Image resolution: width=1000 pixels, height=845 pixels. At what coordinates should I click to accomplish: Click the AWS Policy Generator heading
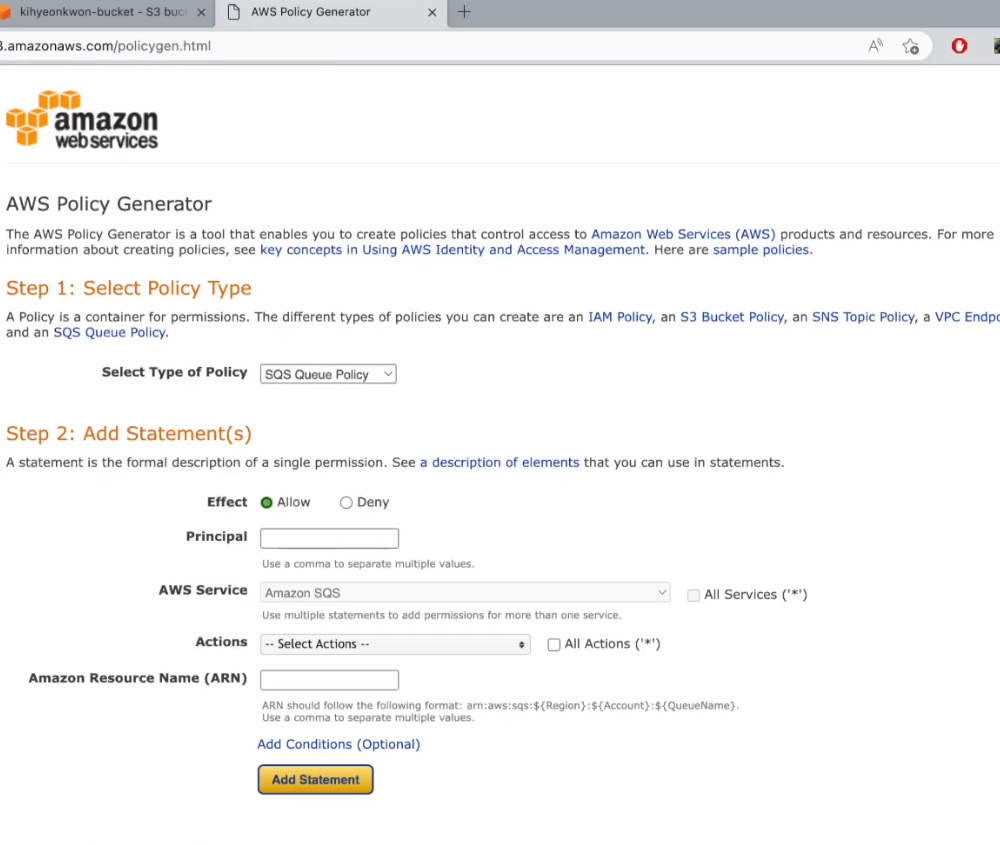click(109, 204)
